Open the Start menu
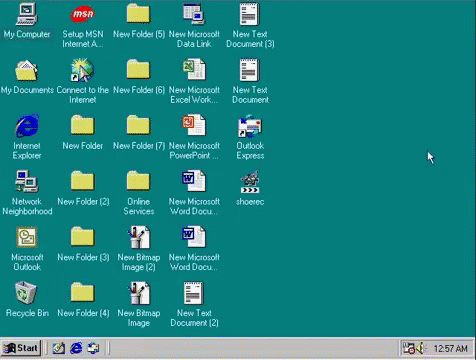Viewport: 476px width, 360px height. (x=21, y=348)
